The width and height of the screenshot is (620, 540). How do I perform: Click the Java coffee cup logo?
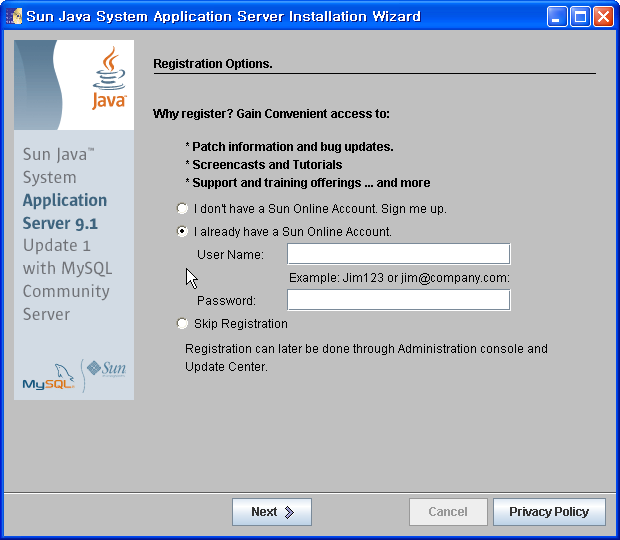[x=109, y=77]
